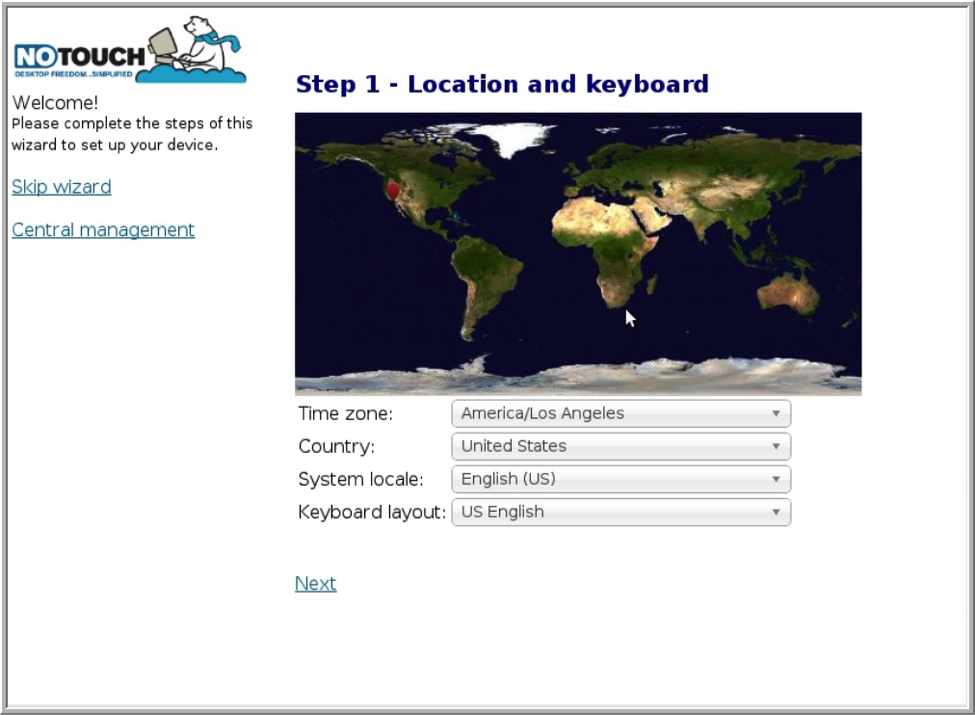Open the Country dropdown
Image resolution: width=975 pixels, height=715 pixels.
(x=621, y=446)
